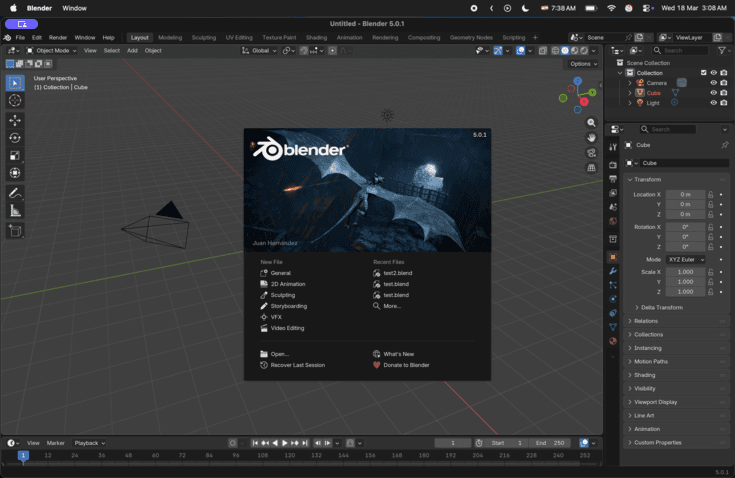735x478 pixels.
Task: Open the Object Mode dropdown
Action: point(51,51)
